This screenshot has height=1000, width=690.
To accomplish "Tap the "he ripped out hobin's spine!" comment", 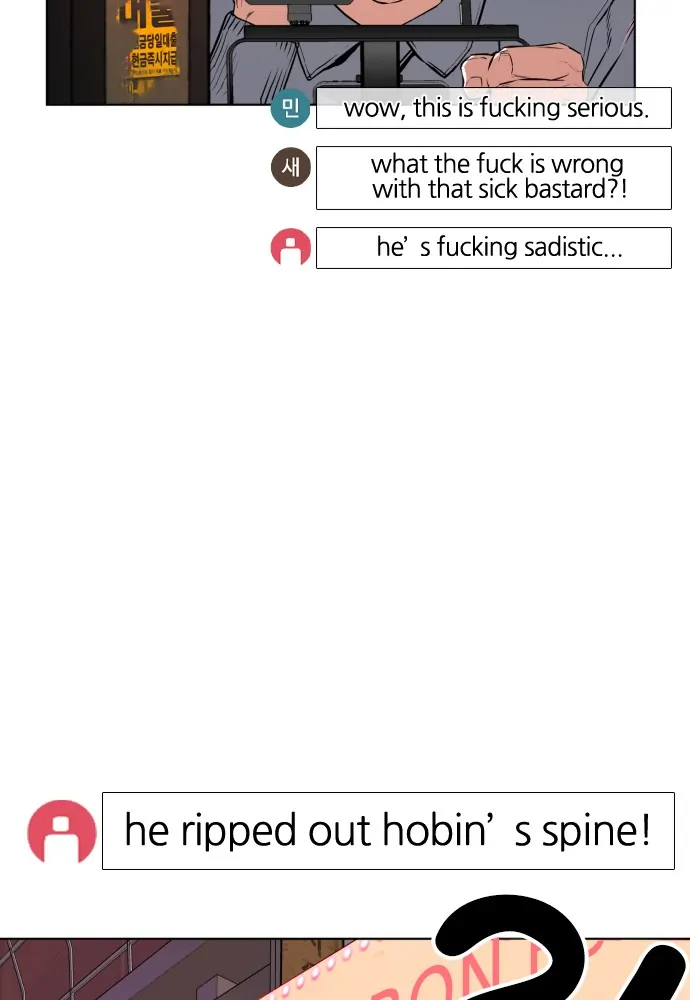I will 388,830.
